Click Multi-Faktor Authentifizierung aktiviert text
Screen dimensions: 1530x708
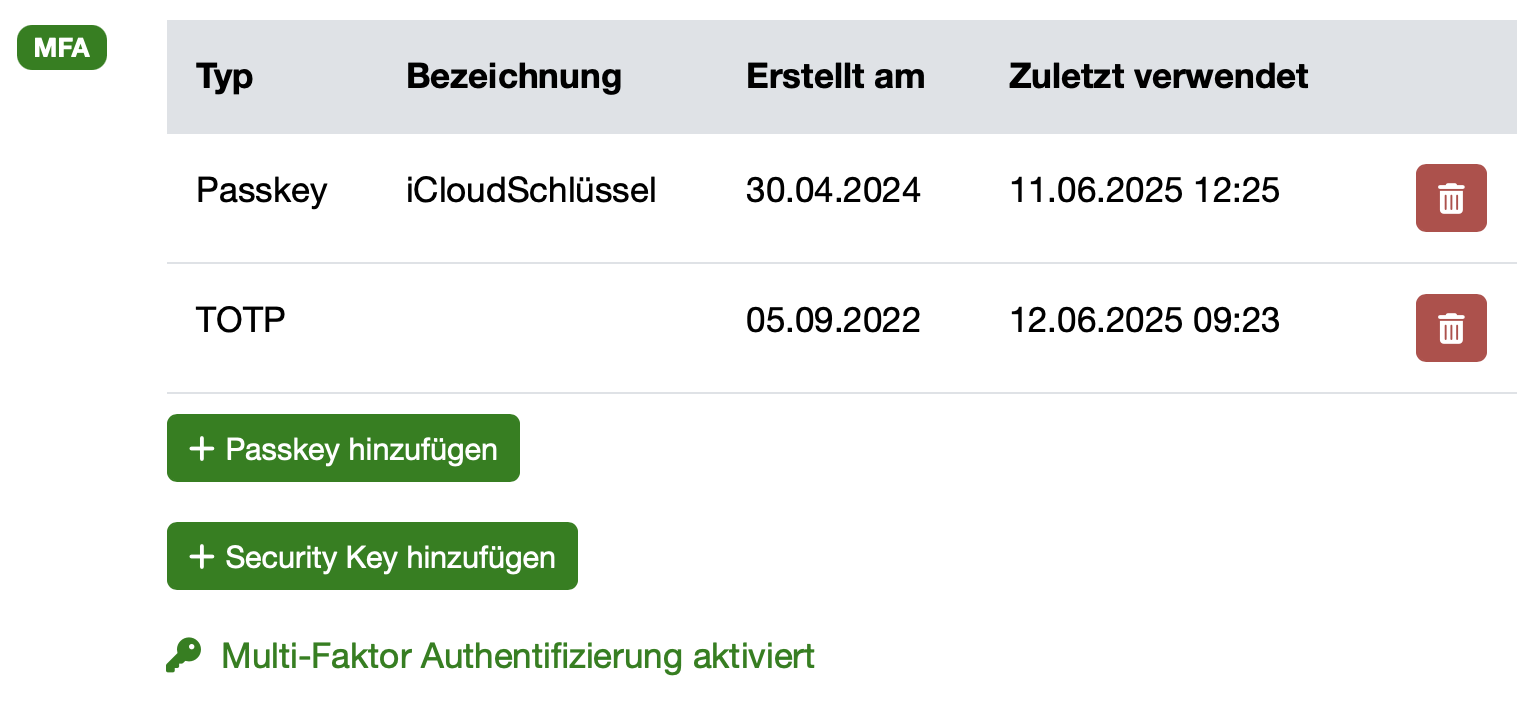coord(518,656)
